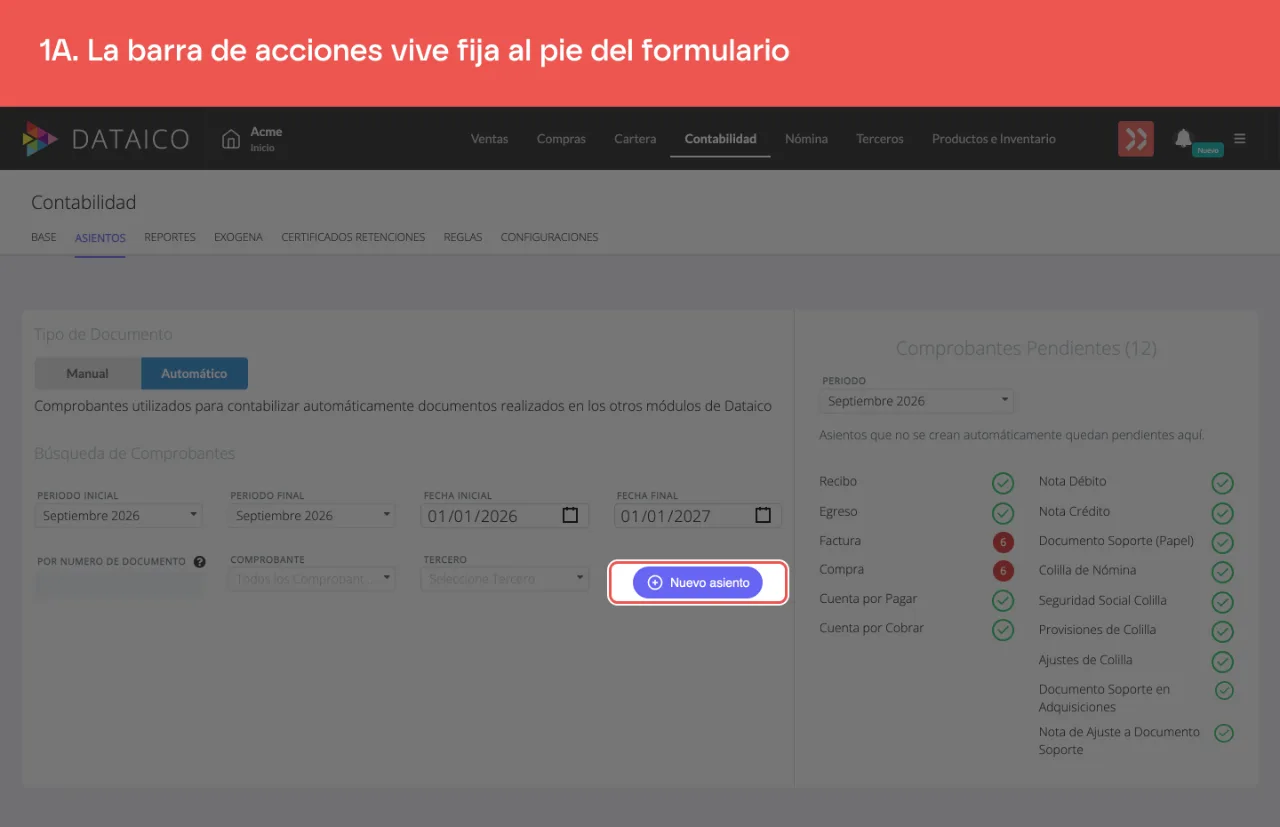1280x827 pixels.
Task: Click the check icon for Cuenta por Pagar
Action: 1003,600
